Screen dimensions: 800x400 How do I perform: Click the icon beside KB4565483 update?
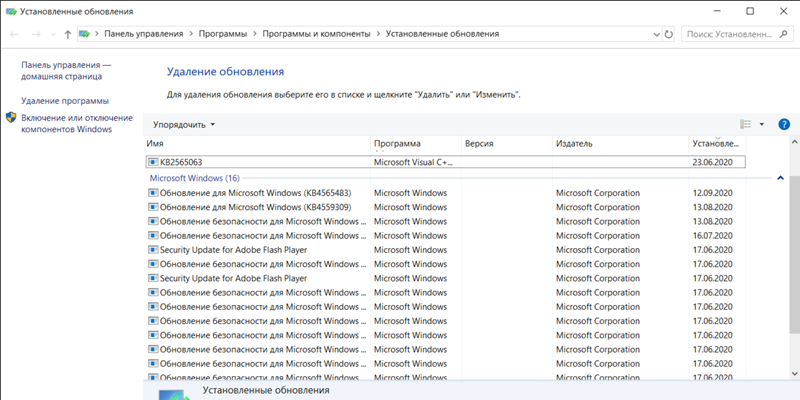click(153, 193)
